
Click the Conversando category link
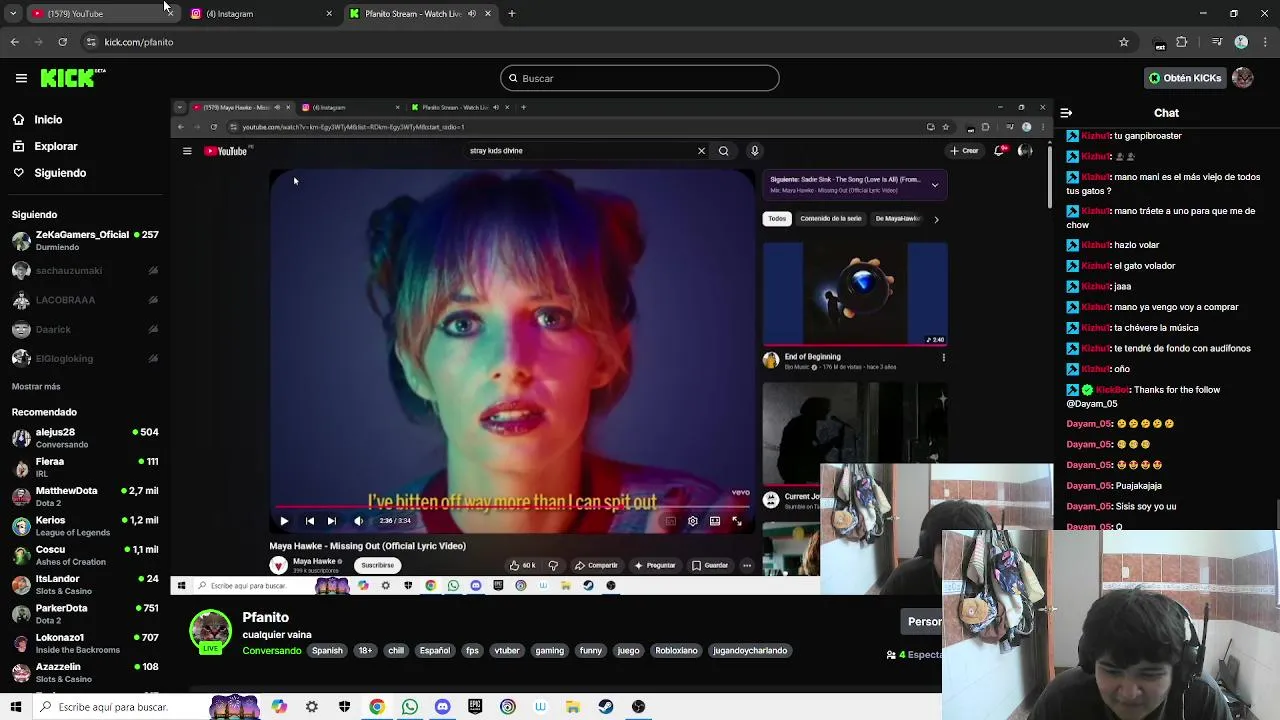click(271, 651)
